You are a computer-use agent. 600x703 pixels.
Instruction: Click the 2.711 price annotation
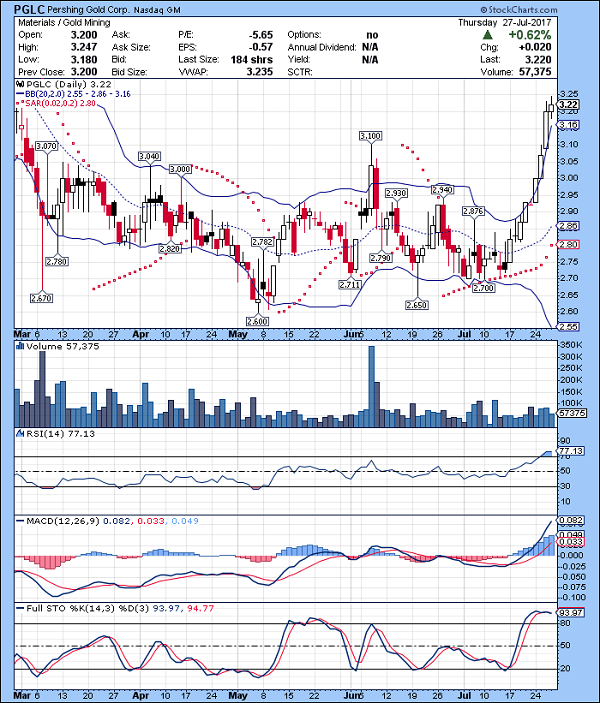pos(350,284)
